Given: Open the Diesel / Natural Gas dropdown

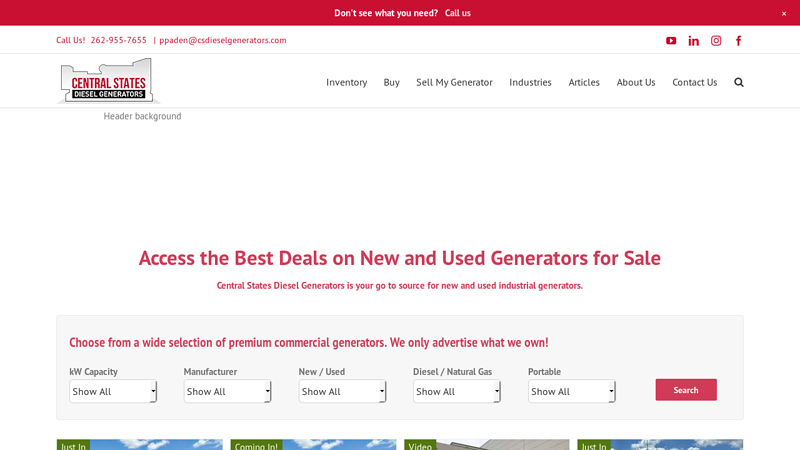Looking at the screenshot, I should tap(457, 391).
